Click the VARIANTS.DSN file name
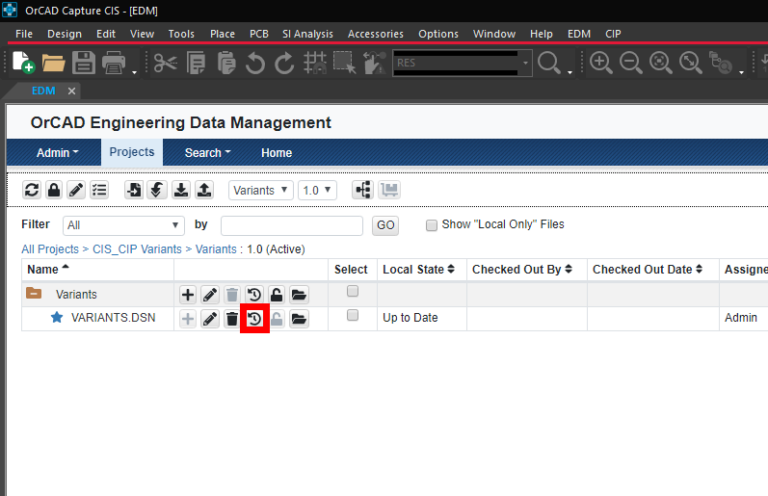This screenshot has width=768, height=496. (x=113, y=318)
